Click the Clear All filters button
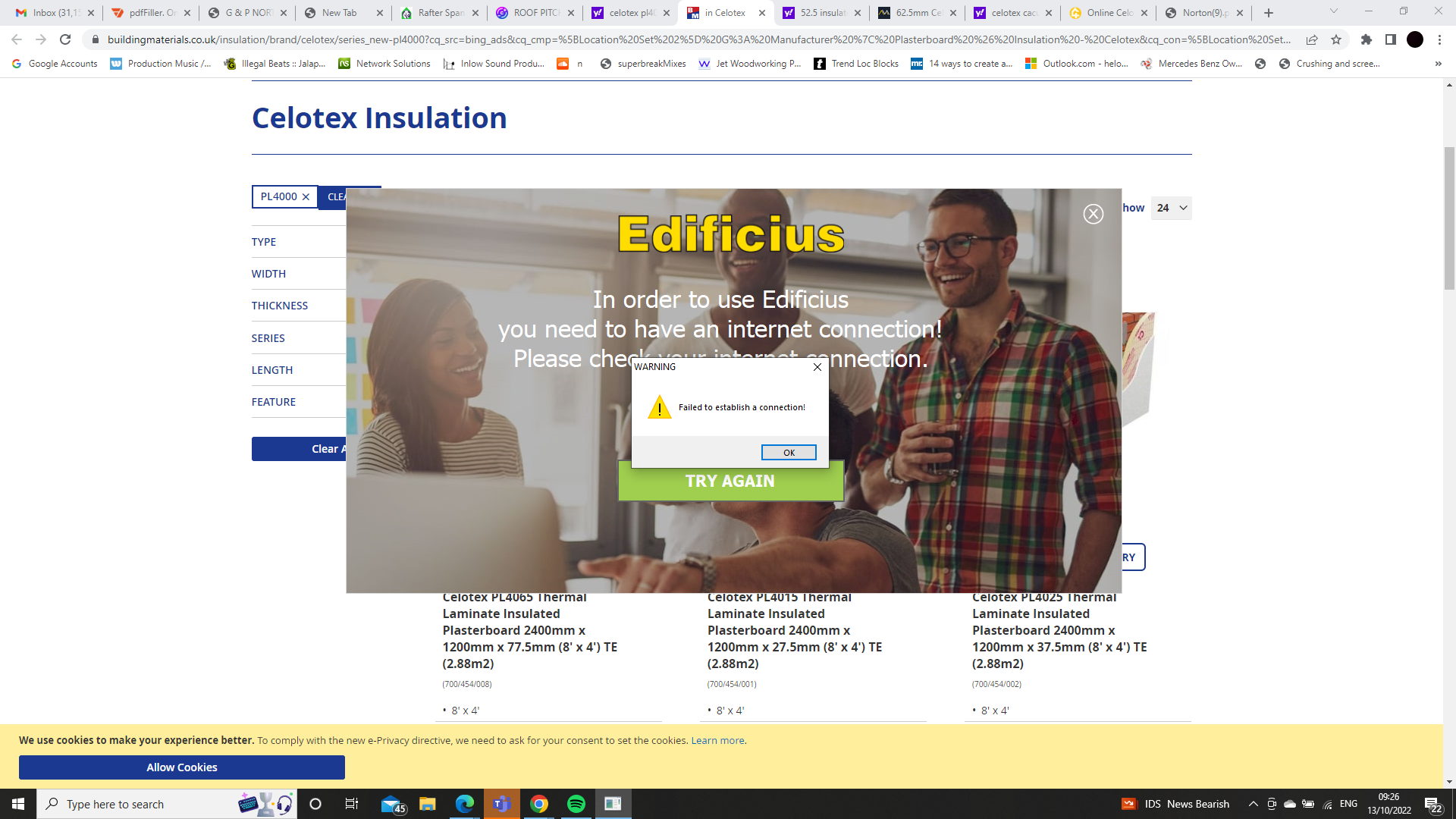This screenshot has width=1456, height=819. point(299,449)
